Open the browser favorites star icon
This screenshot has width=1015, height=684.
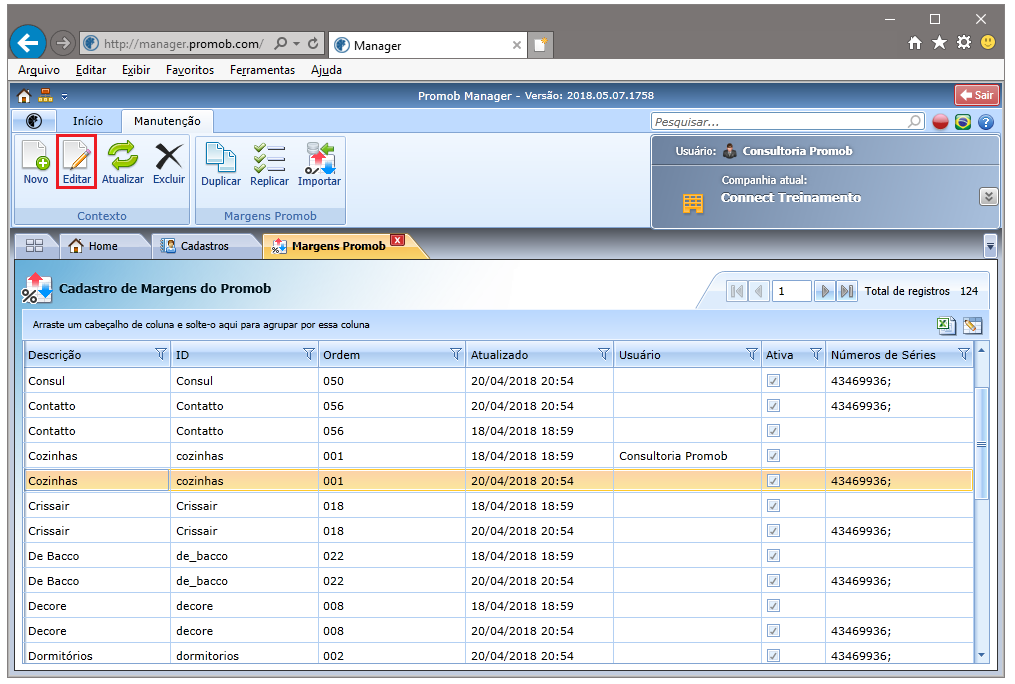[x=939, y=43]
